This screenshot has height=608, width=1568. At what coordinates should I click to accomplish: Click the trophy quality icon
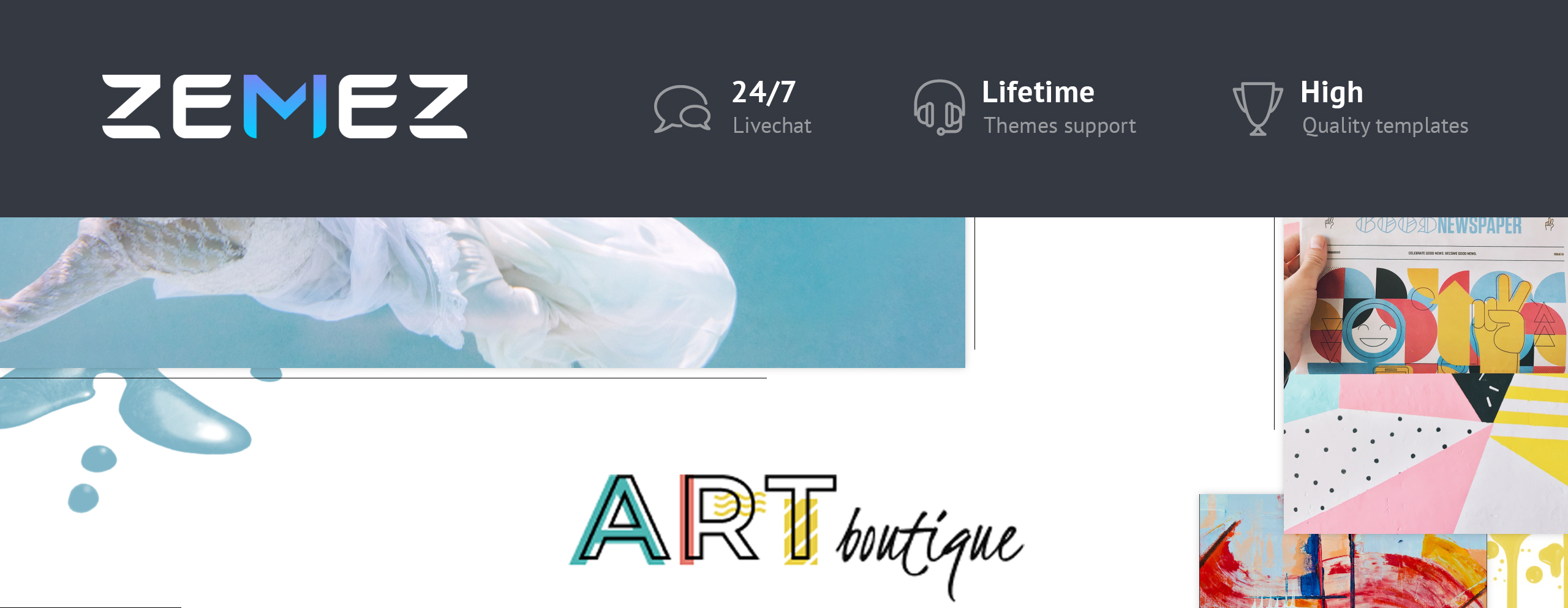(1257, 108)
